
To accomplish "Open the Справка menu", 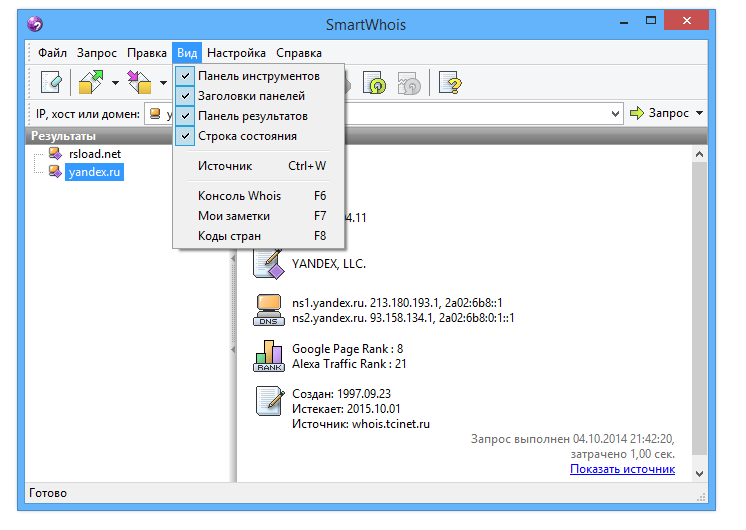I will pyautogui.click(x=299, y=53).
